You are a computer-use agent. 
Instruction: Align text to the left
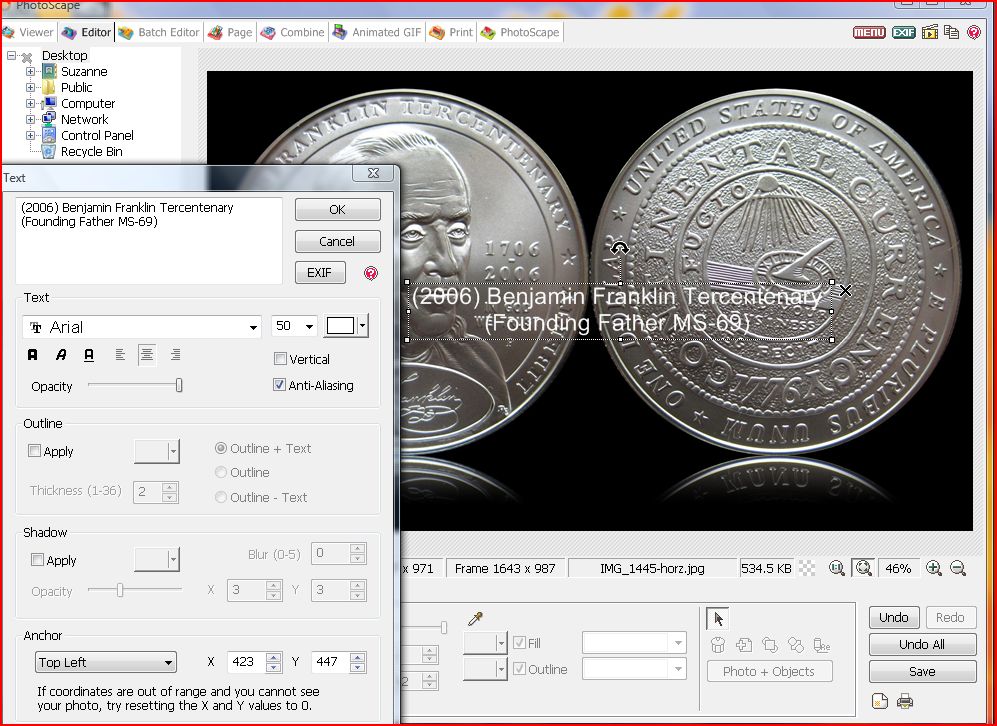(120, 355)
